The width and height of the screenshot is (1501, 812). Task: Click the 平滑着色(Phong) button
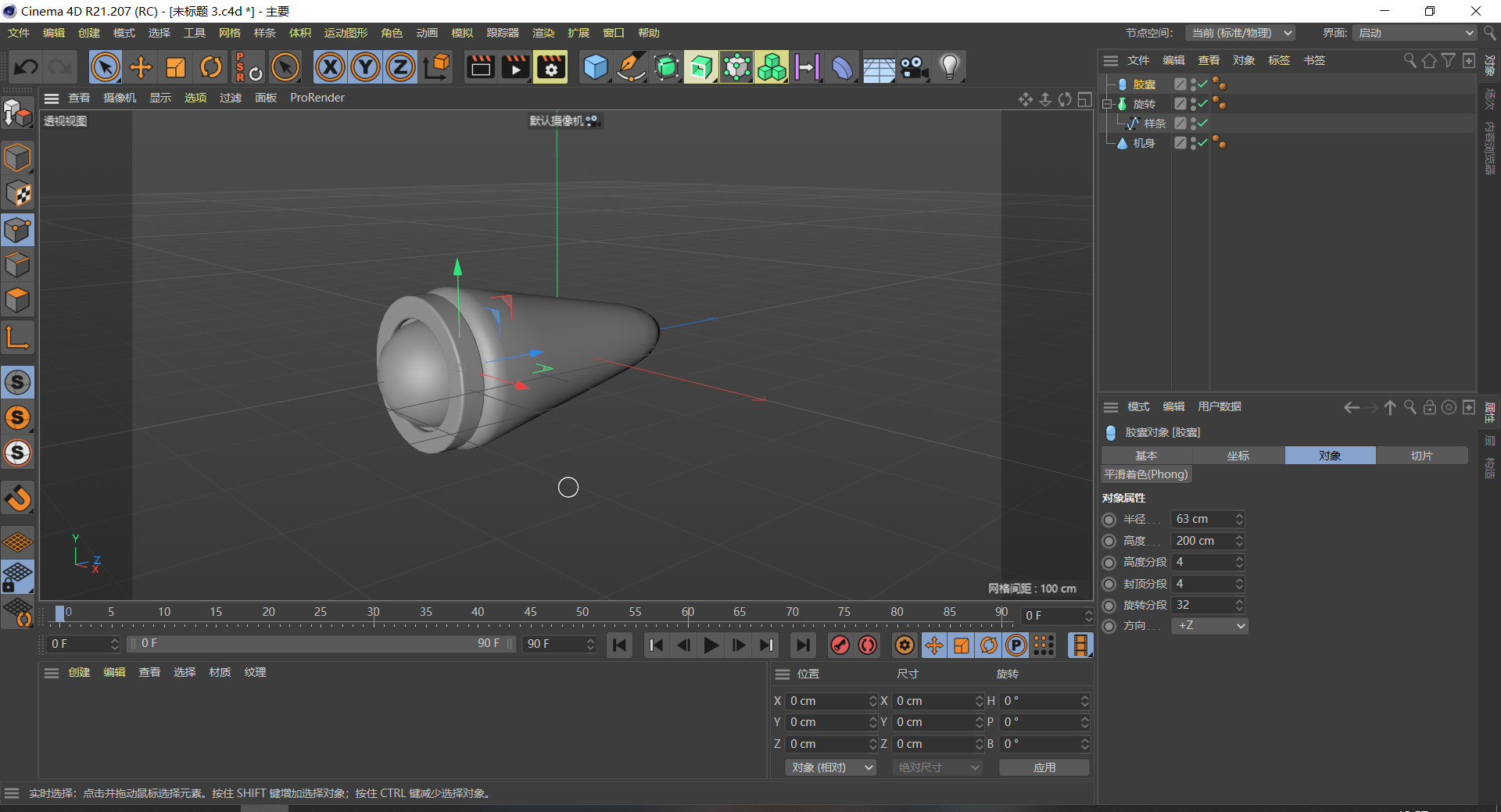pos(1146,474)
